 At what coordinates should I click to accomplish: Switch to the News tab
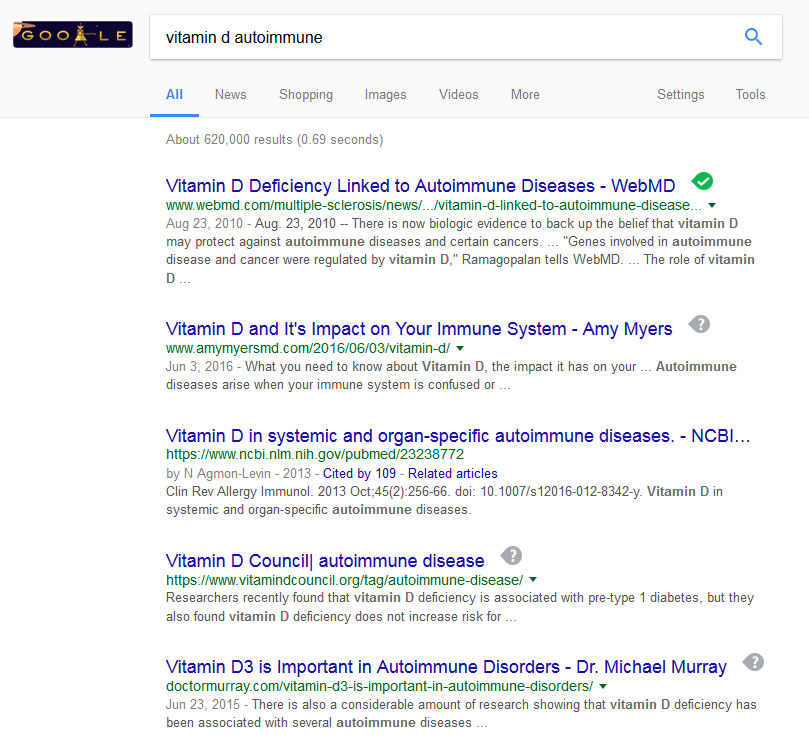231,94
